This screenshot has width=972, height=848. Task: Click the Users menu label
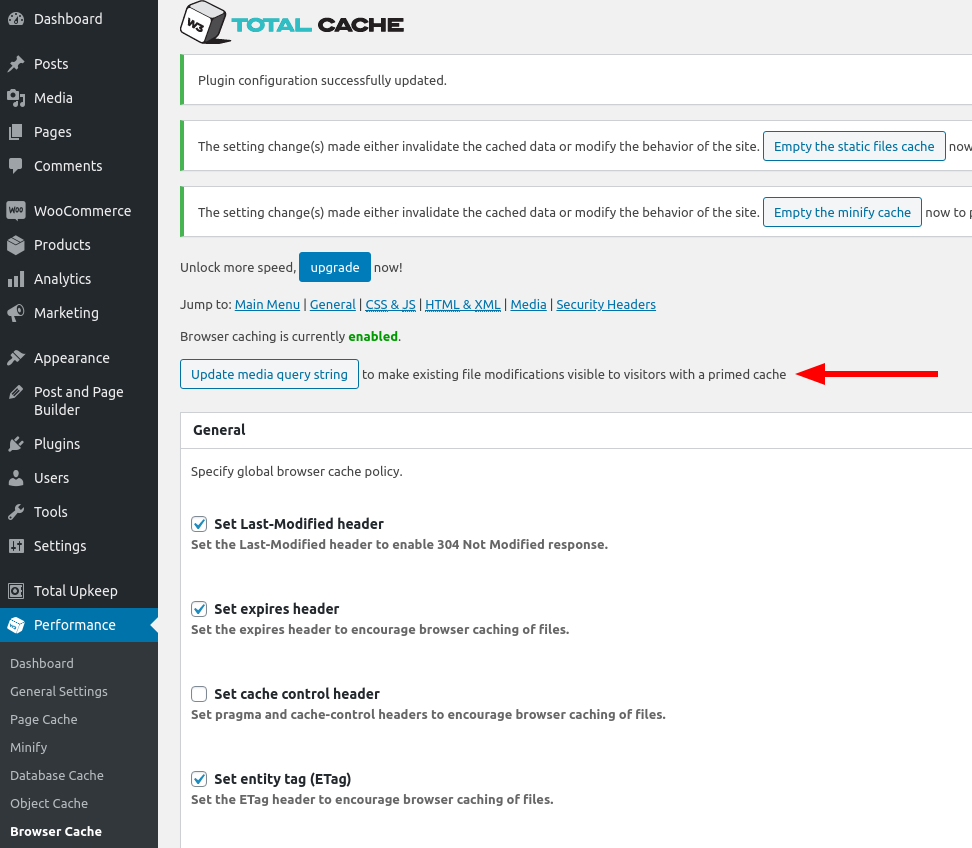[51, 478]
